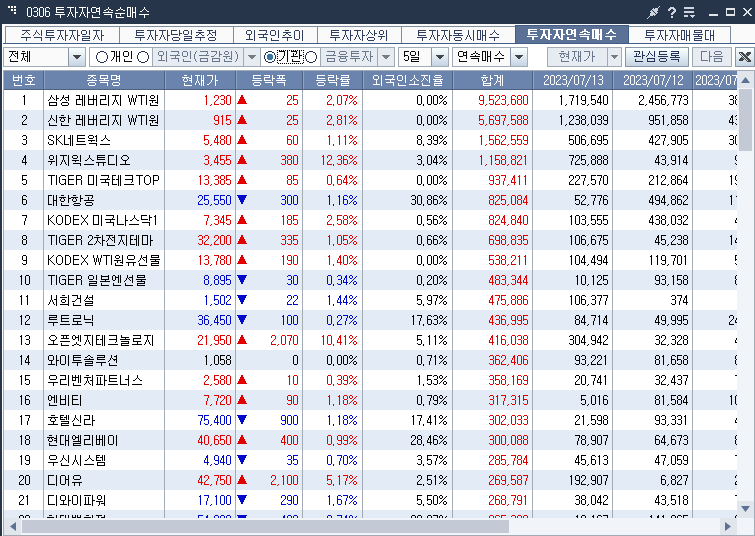Open the 전체 market dropdown

click(x=77, y=57)
